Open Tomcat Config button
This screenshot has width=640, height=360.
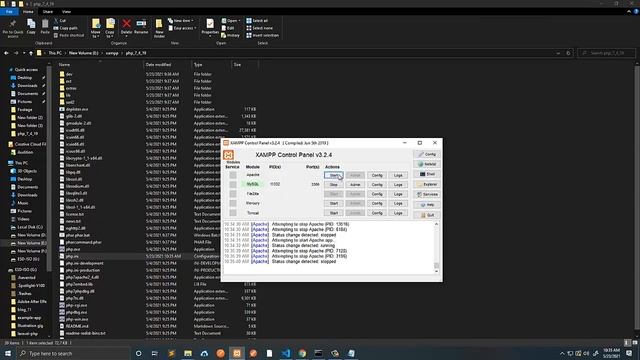377,213
